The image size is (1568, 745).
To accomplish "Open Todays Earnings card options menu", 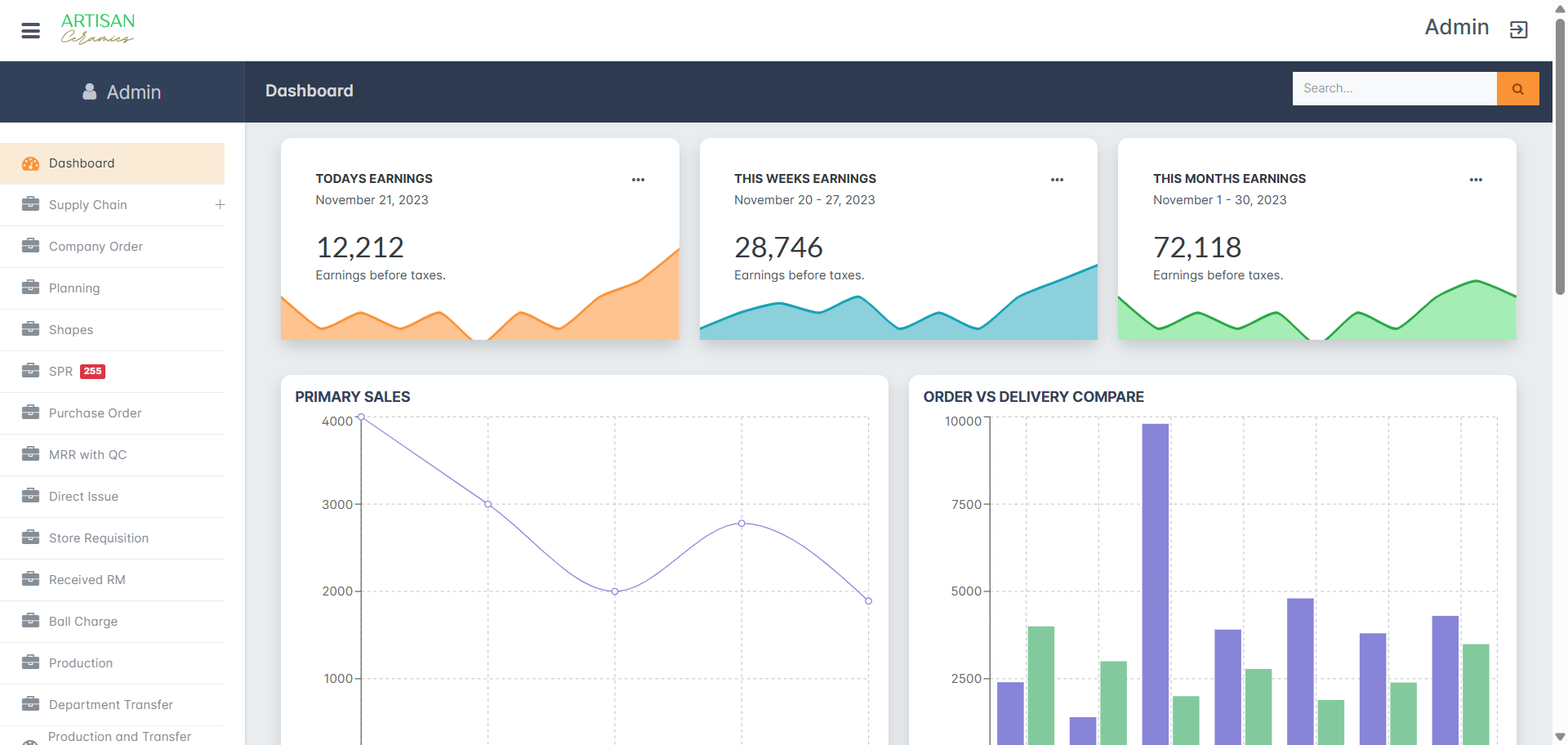I will [638, 180].
